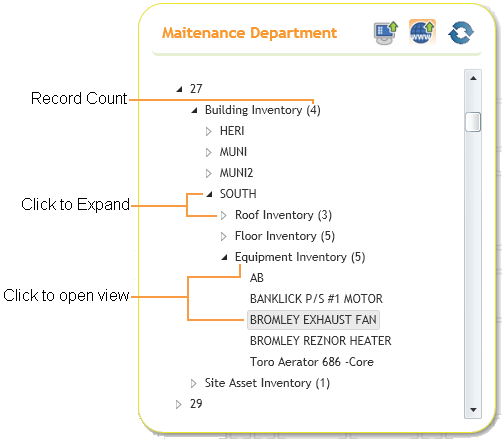504x440 pixels.
Task: Click the globe www upload icon
Action: 422,32
